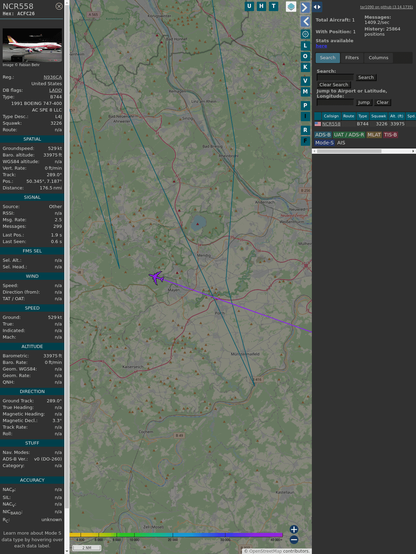
Task: Sort table by Alt. (ft) column
Action: click(397, 116)
